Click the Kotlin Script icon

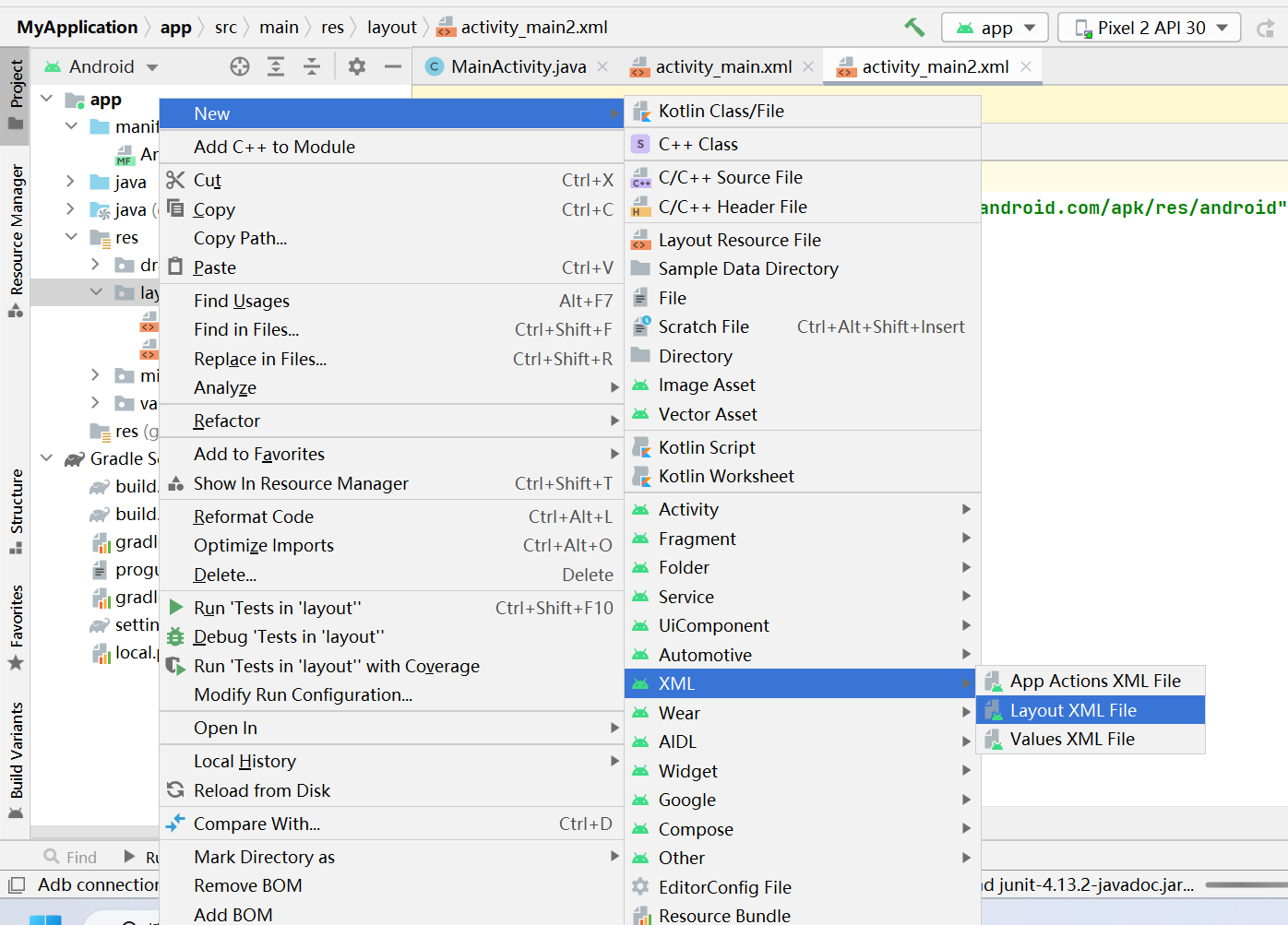click(641, 447)
